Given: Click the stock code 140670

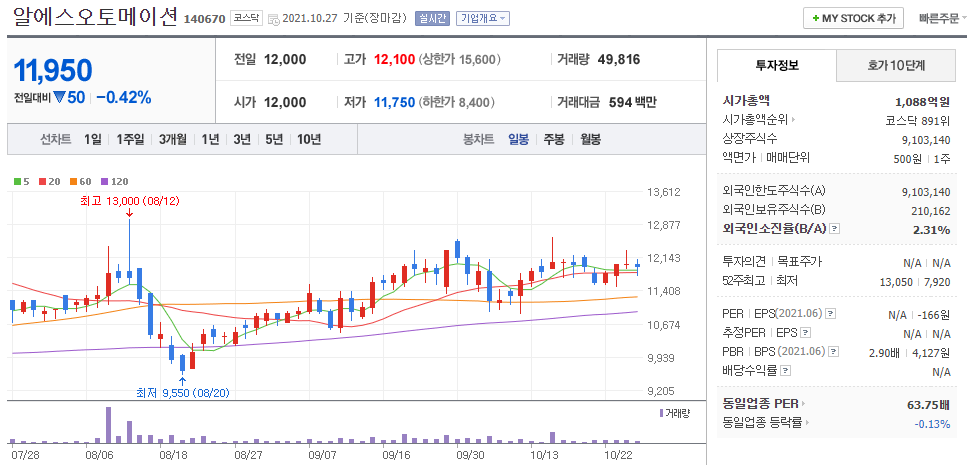Looking at the screenshot, I should click(x=204, y=19).
